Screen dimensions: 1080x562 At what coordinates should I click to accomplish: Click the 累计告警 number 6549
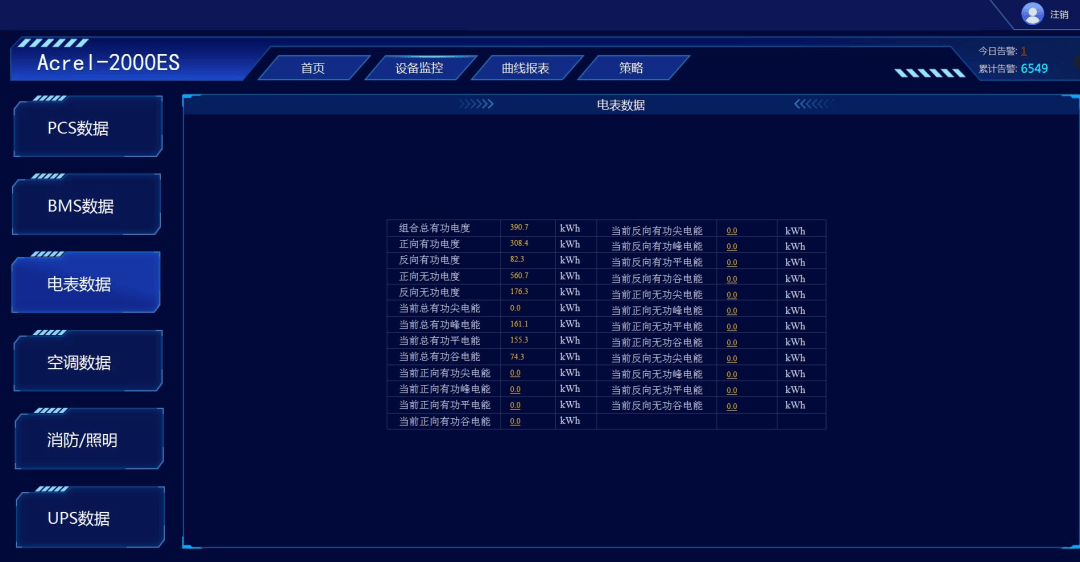1034,69
